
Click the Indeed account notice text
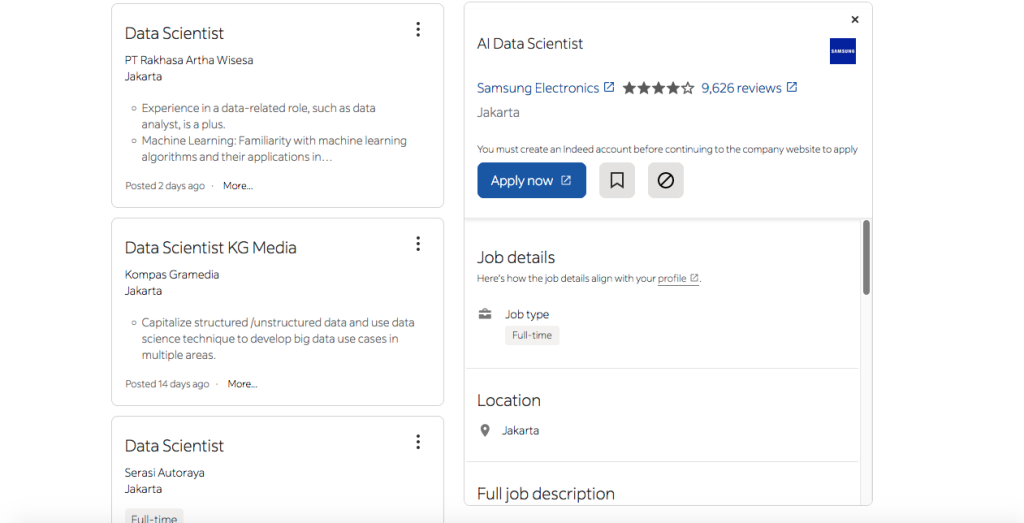pos(667,149)
